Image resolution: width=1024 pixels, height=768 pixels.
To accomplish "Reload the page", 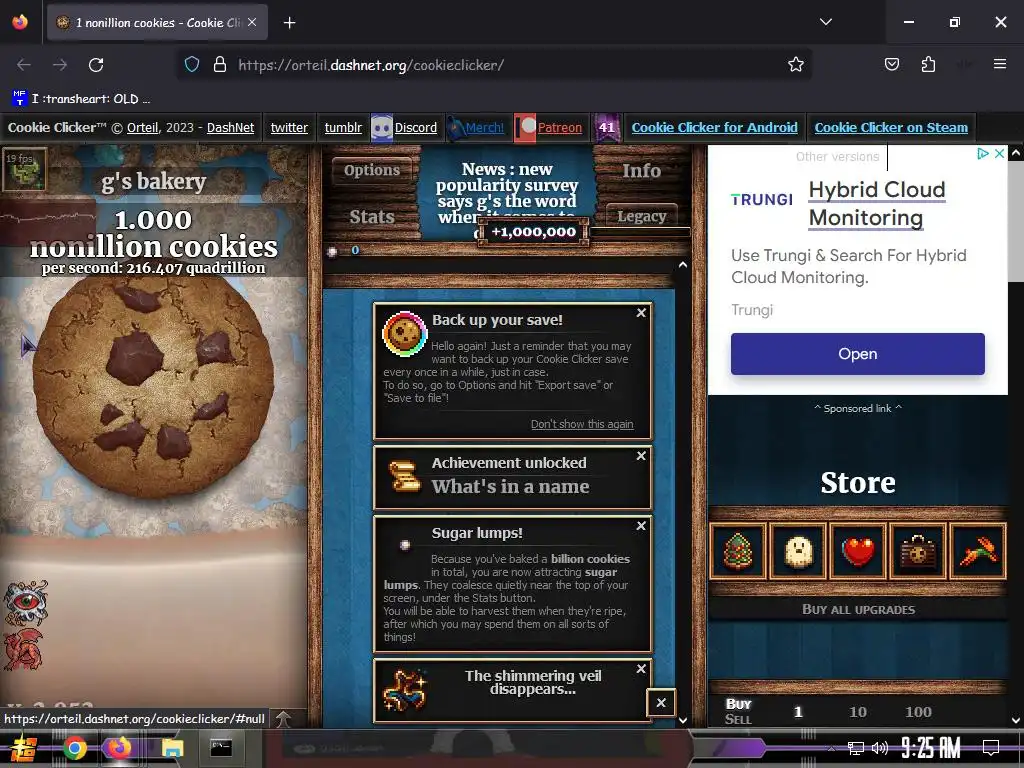I will [96, 65].
